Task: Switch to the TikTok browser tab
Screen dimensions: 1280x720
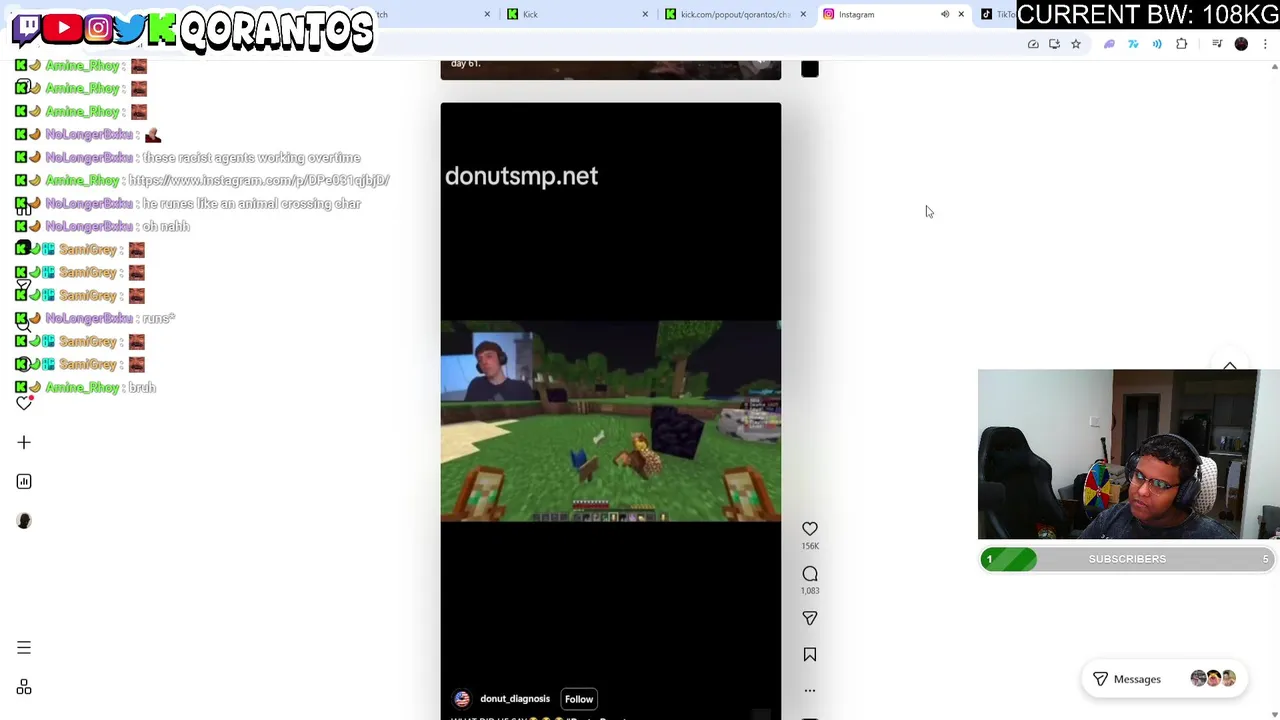Action: (1000, 14)
